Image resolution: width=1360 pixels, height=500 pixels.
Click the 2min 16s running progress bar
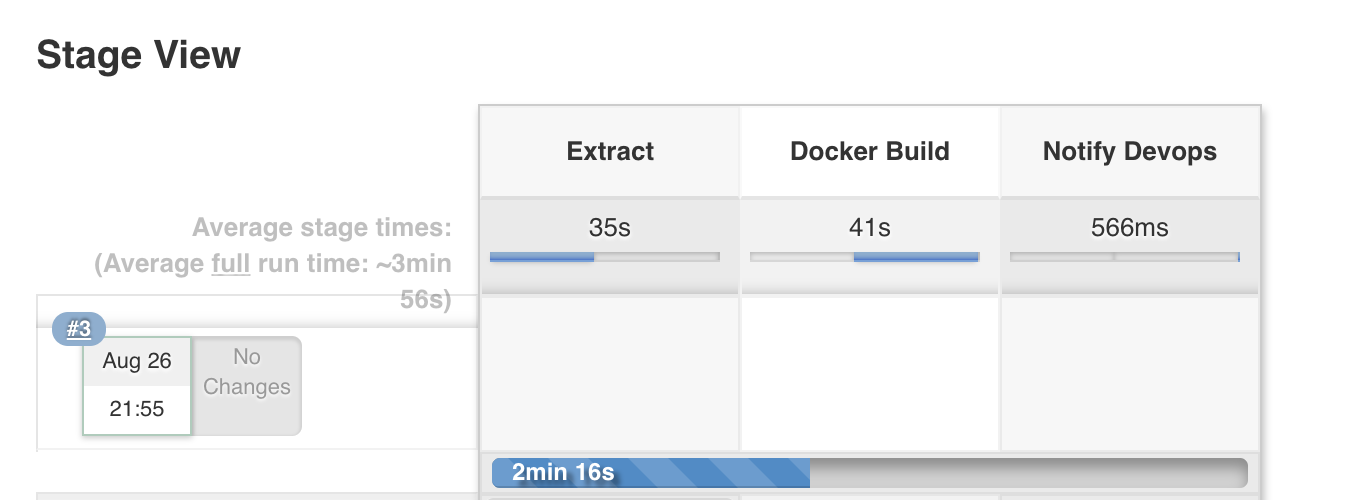point(650,472)
